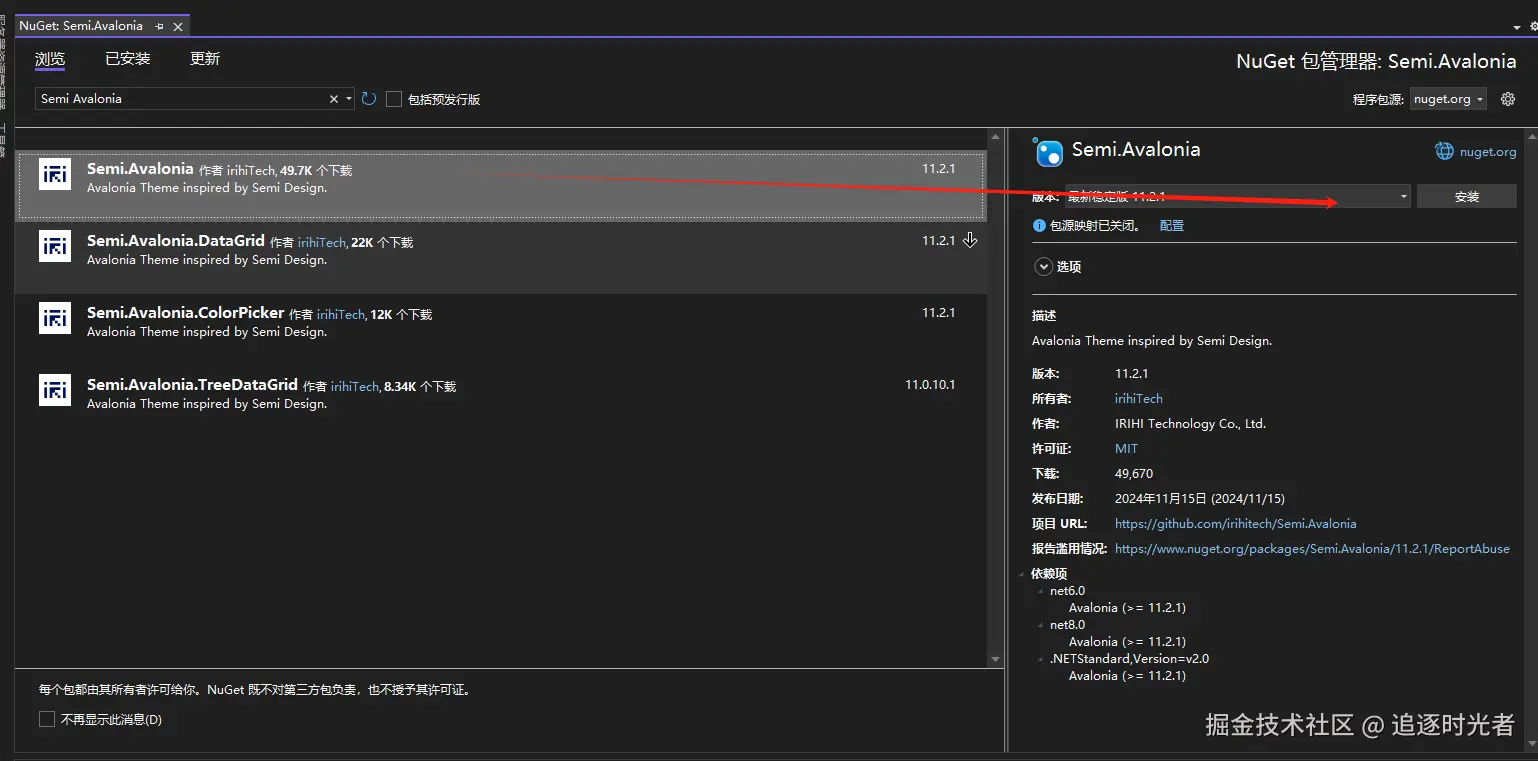Refresh the package search results
The image size is (1538, 761).
369,99
